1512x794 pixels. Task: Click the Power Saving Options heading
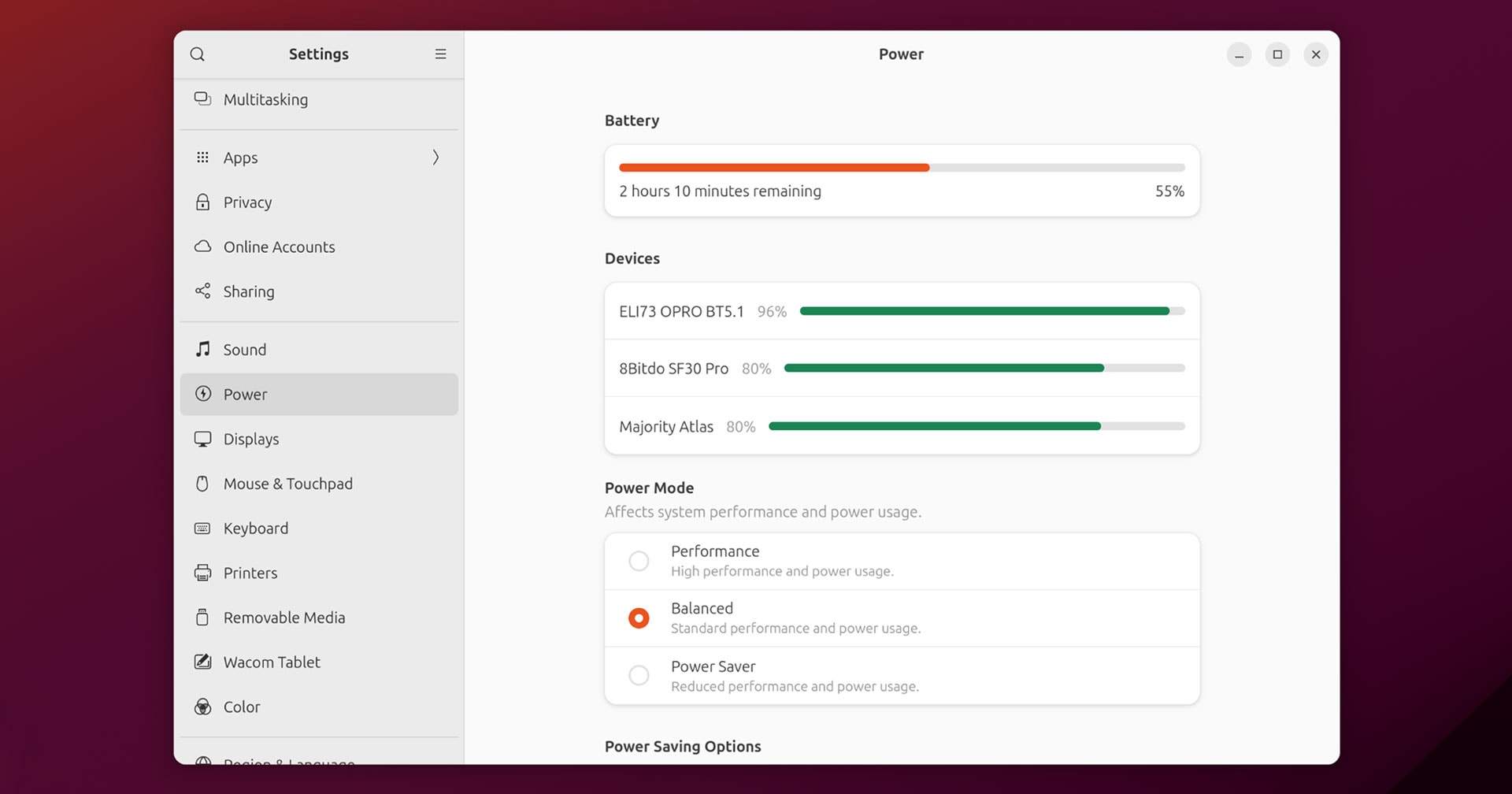[683, 747]
